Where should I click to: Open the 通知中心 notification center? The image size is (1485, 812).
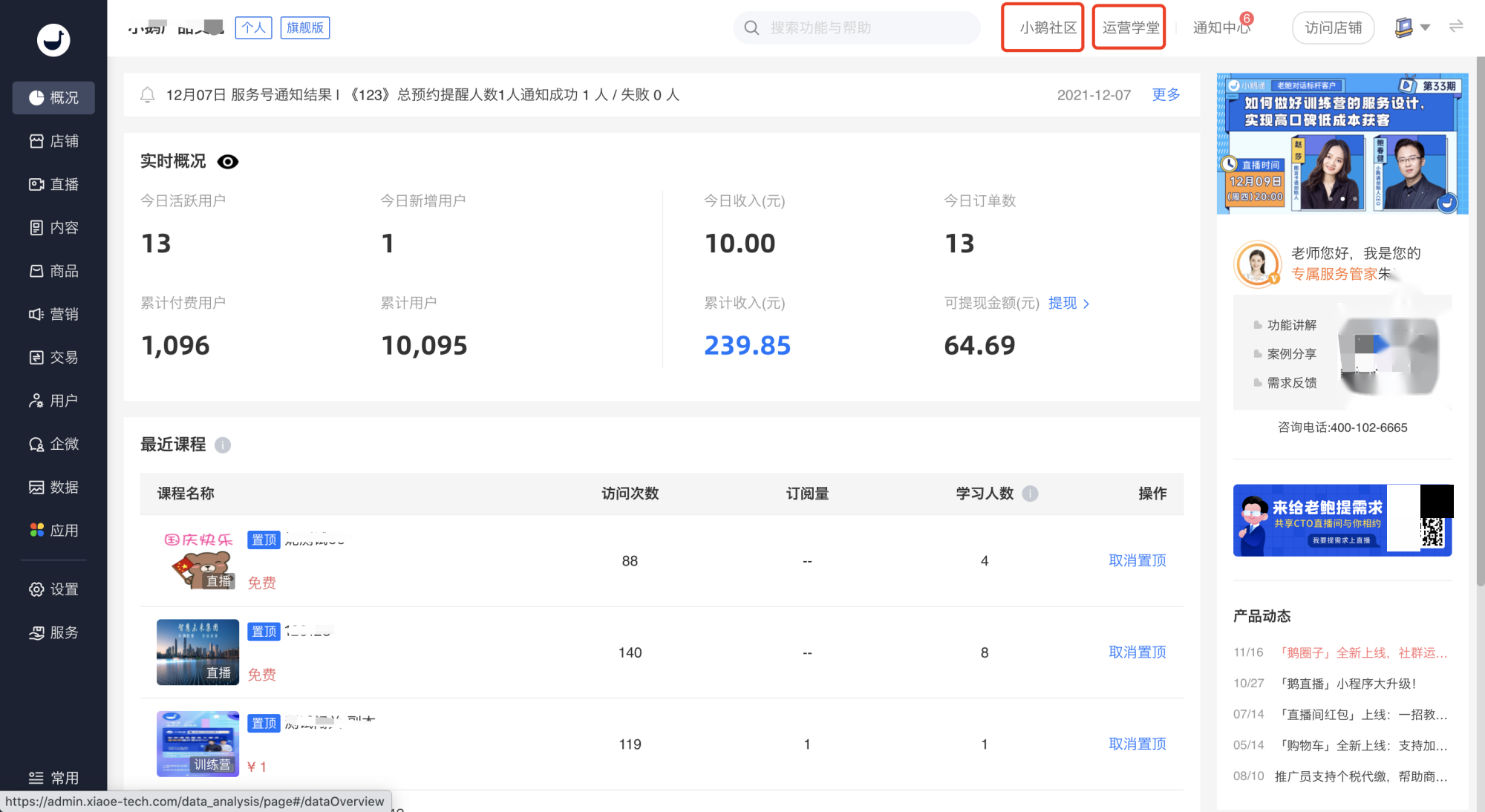pos(1221,27)
